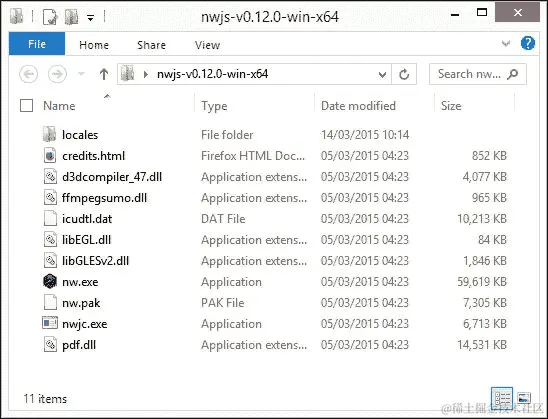
Task: Open the File tab
Action: coord(37,44)
